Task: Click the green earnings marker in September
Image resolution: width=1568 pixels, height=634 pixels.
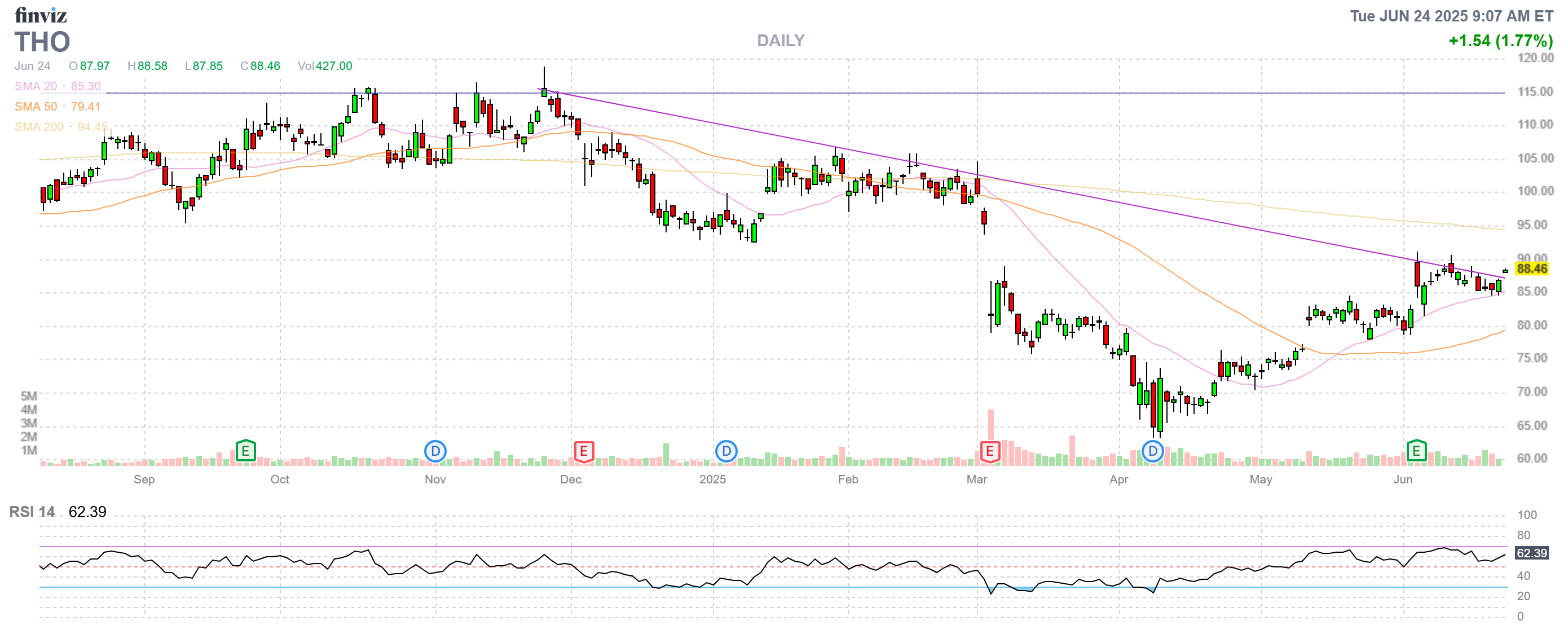Action: [245, 451]
